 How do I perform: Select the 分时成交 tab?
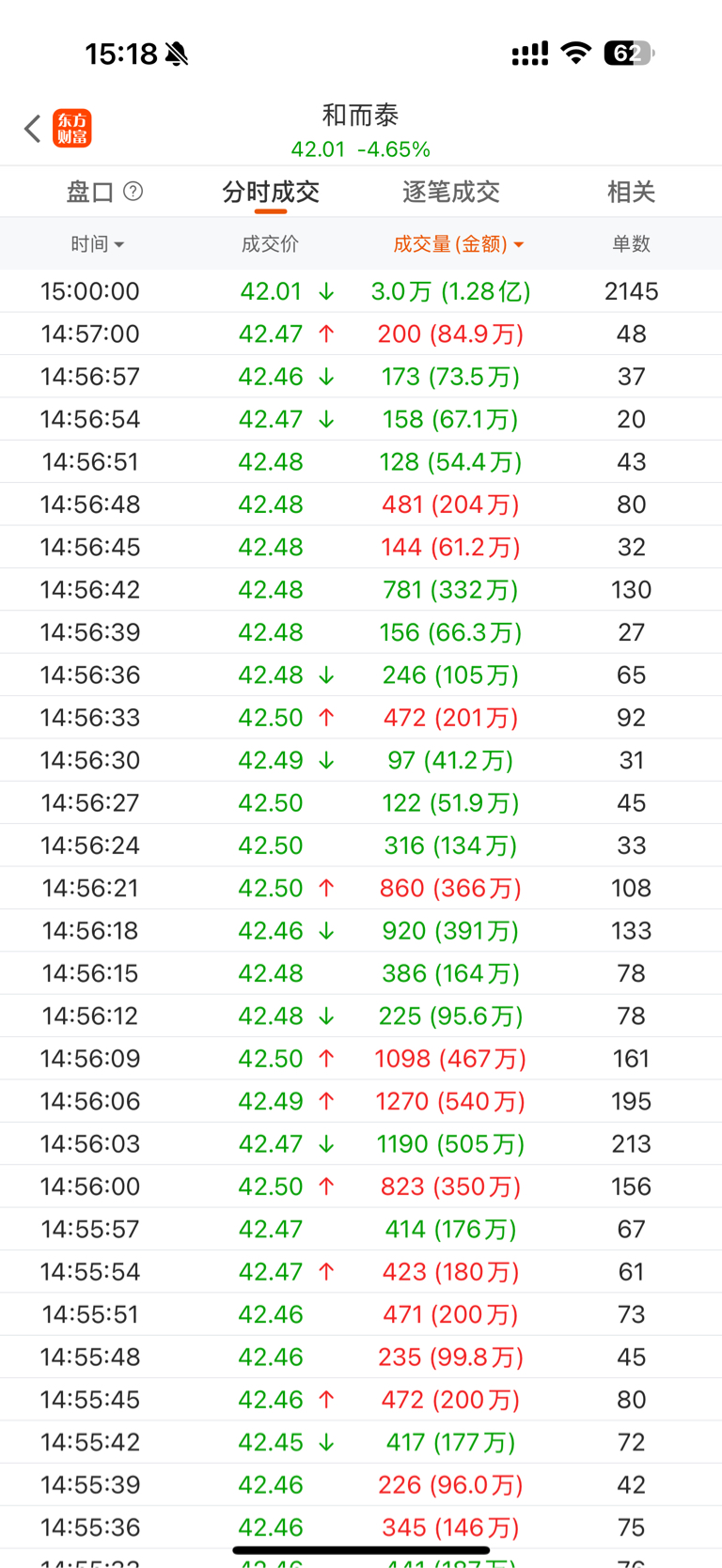(271, 193)
